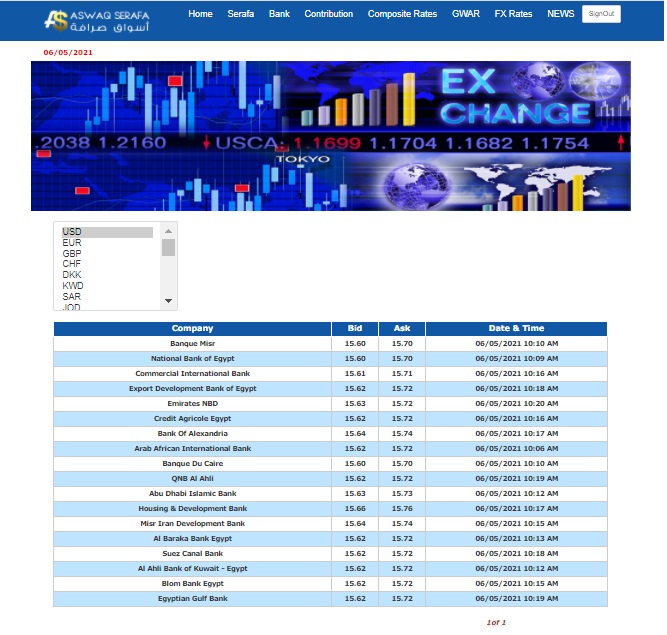
Task: Click the 1 of 1 pager text
Action: (496, 623)
